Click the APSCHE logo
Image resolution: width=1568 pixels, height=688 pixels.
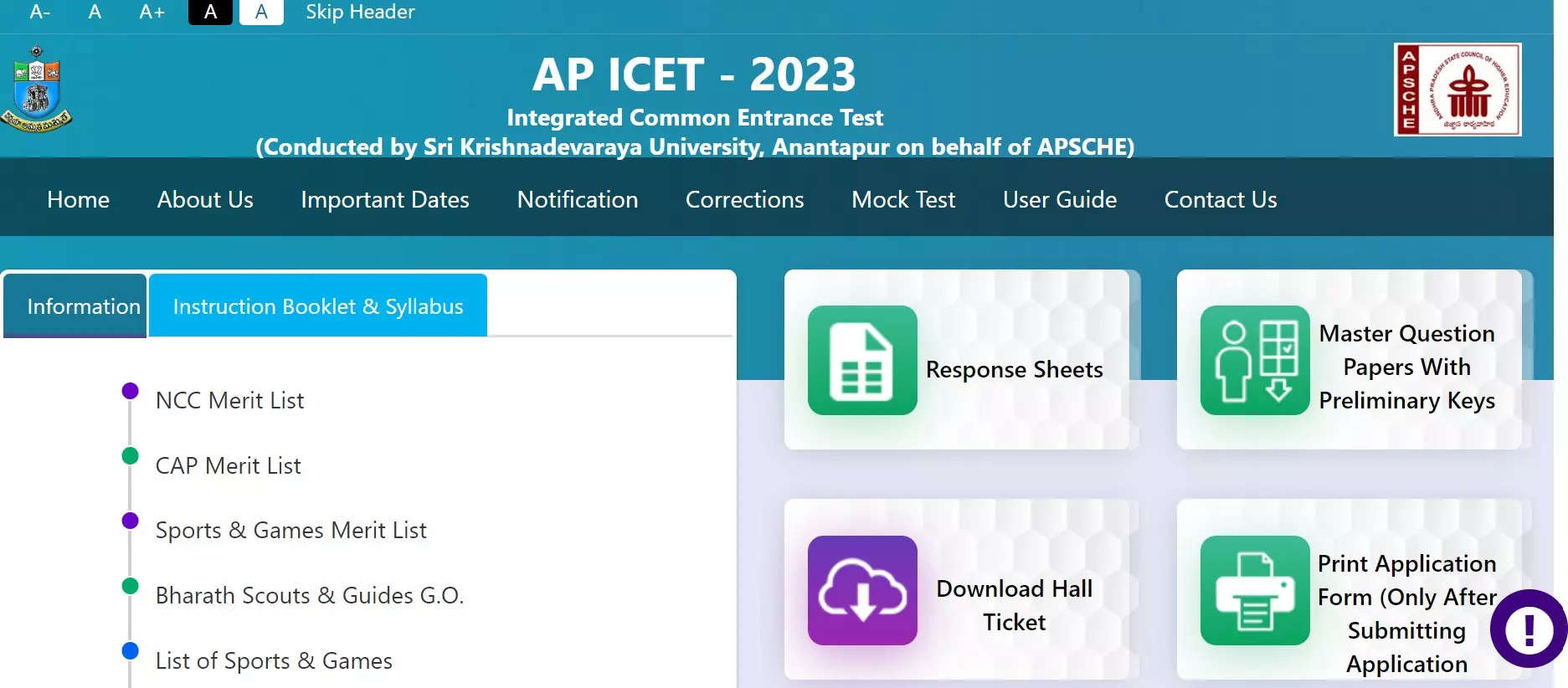(1457, 90)
